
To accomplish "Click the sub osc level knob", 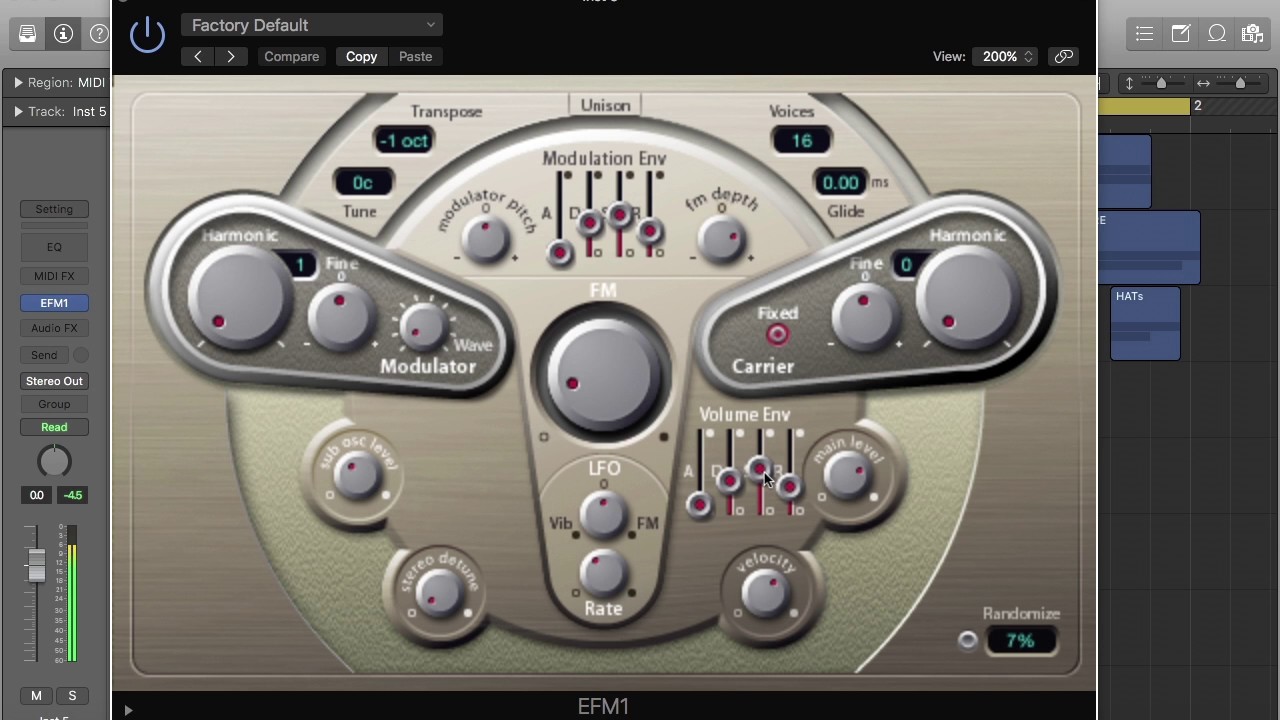I will (x=357, y=477).
